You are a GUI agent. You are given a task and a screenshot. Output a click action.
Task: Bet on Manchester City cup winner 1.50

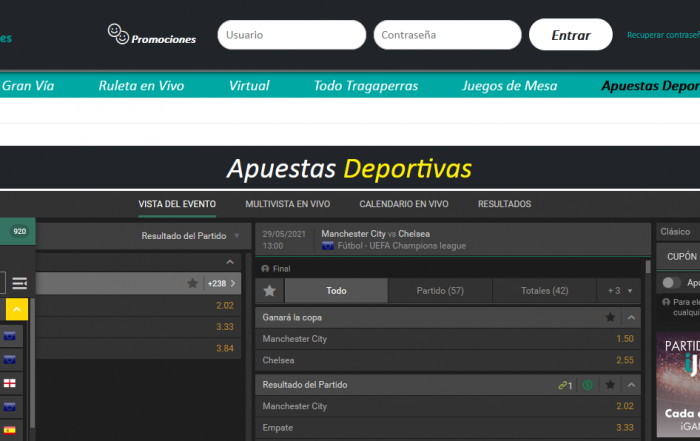[x=448, y=339]
